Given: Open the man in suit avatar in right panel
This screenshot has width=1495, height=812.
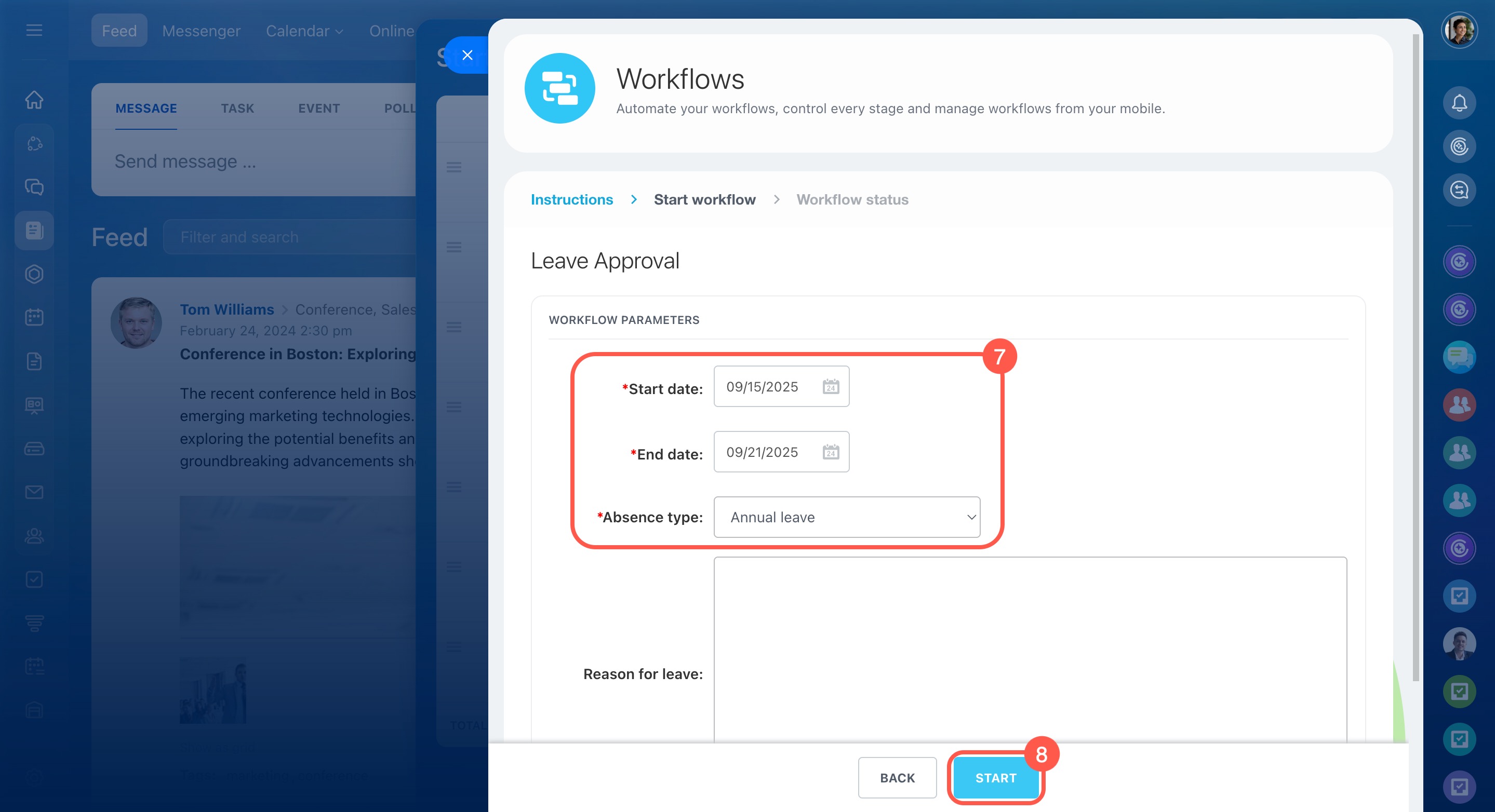Looking at the screenshot, I should [1459, 643].
